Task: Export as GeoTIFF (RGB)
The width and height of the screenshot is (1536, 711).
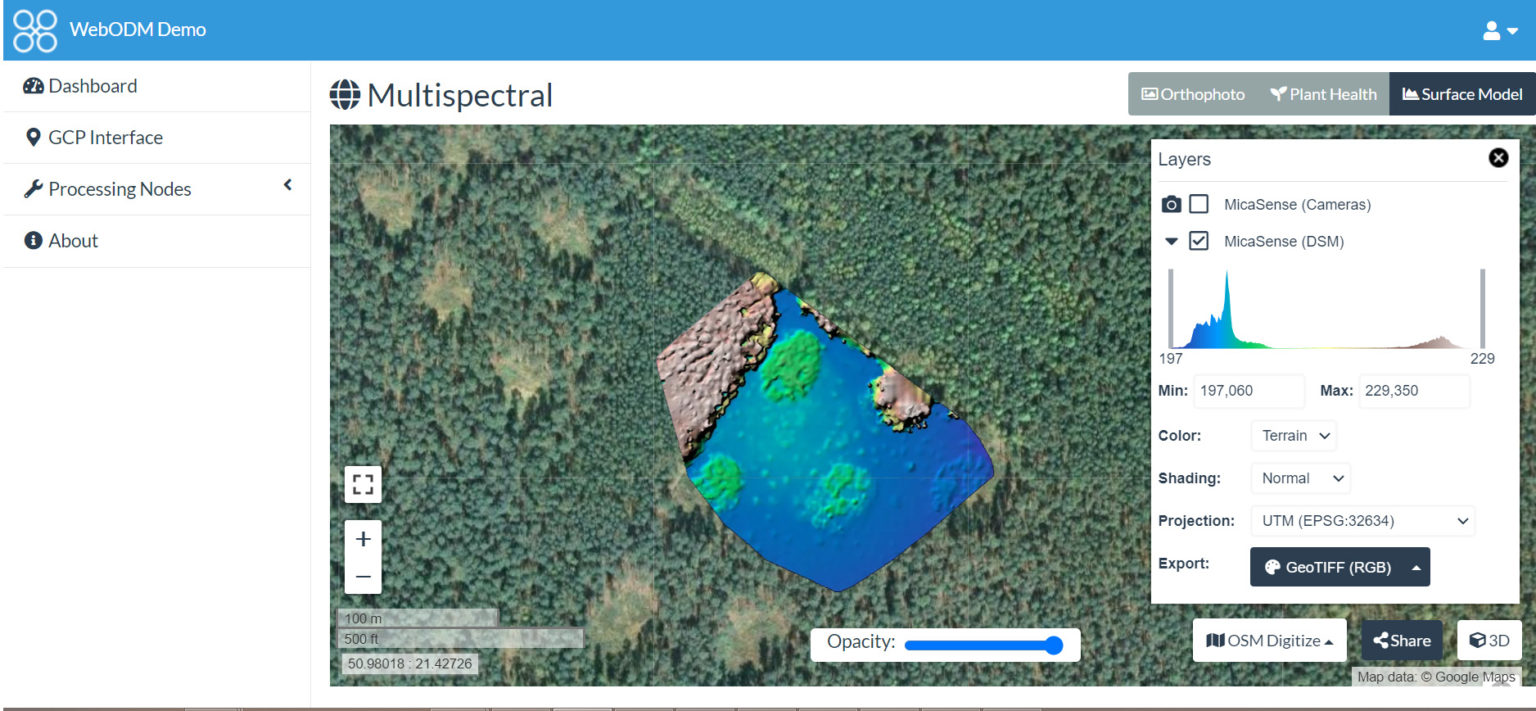Action: point(1339,567)
